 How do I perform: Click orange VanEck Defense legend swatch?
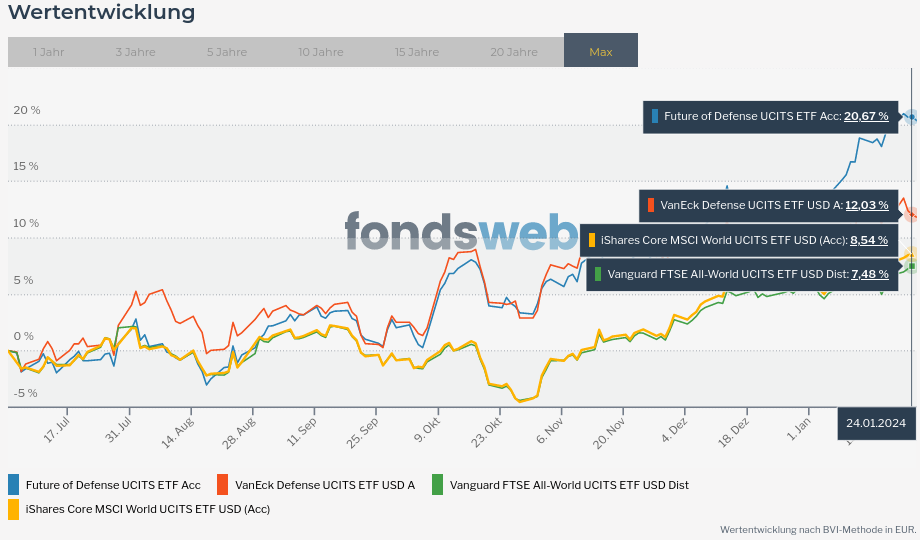(x=222, y=485)
